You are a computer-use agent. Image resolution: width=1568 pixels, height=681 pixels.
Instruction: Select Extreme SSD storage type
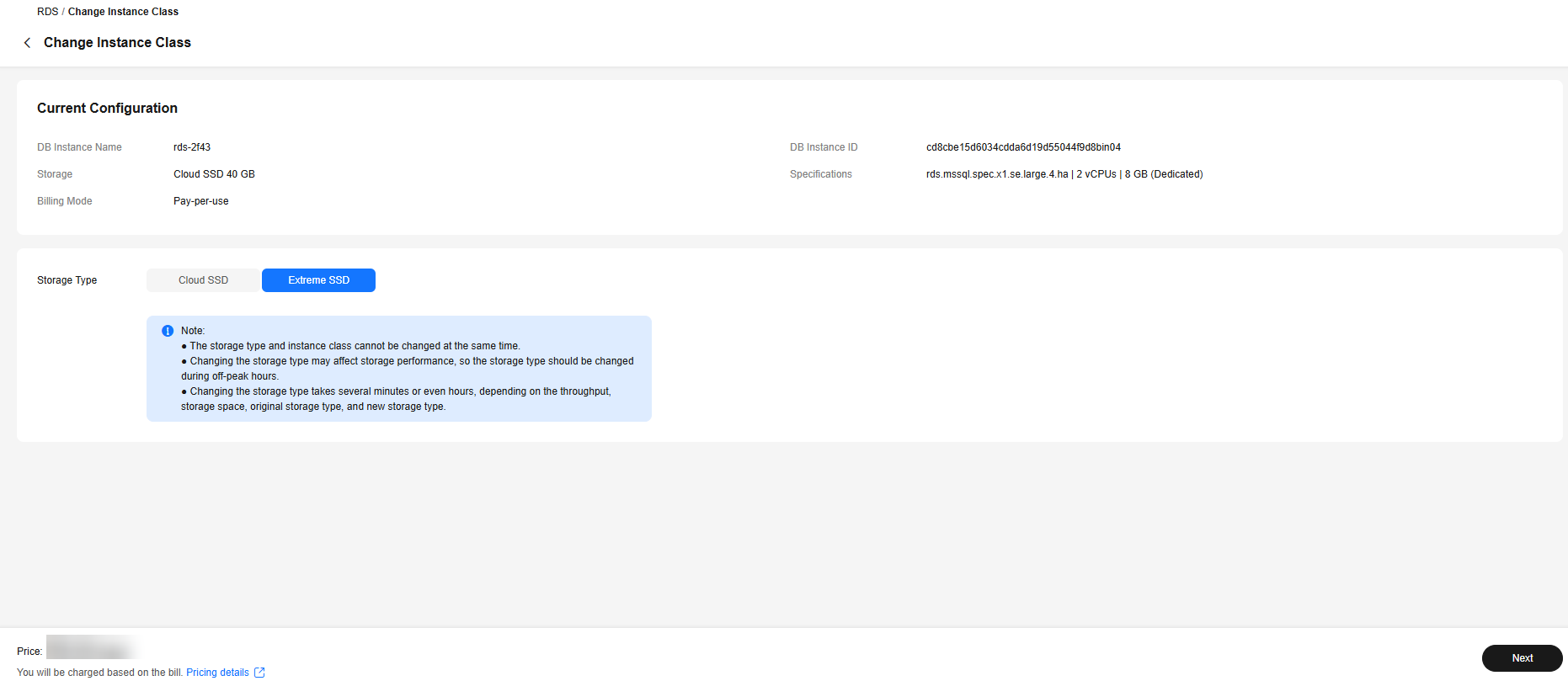[318, 280]
